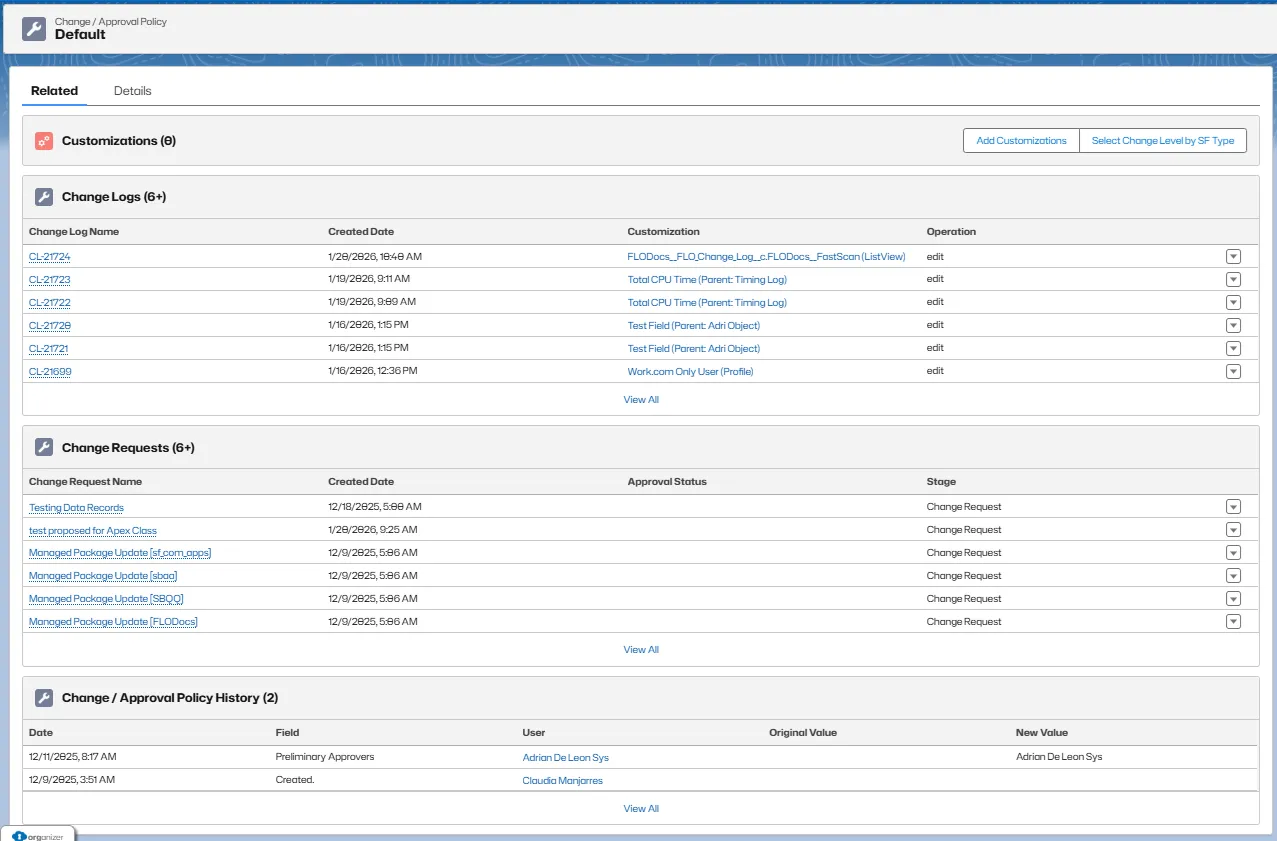Click Select Change Level by SF Type

click(1162, 140)
